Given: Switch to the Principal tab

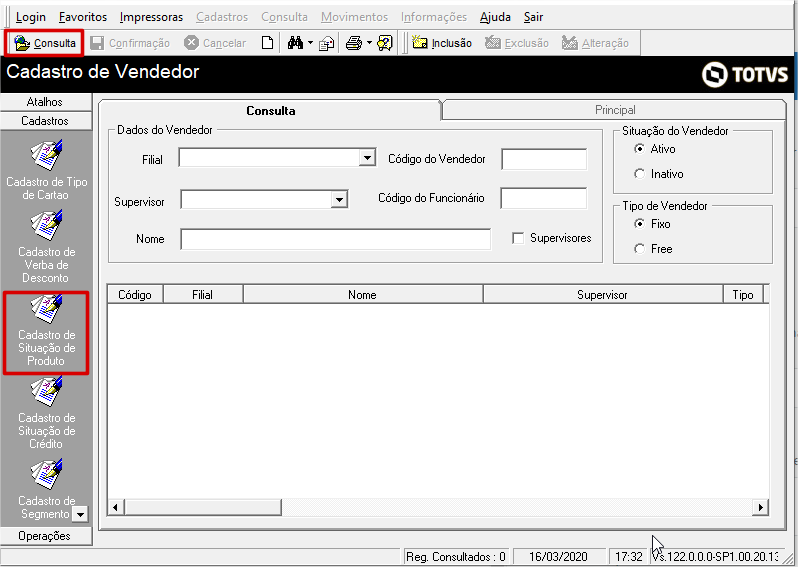Looking at the screenshot, I should coord(615,110).
